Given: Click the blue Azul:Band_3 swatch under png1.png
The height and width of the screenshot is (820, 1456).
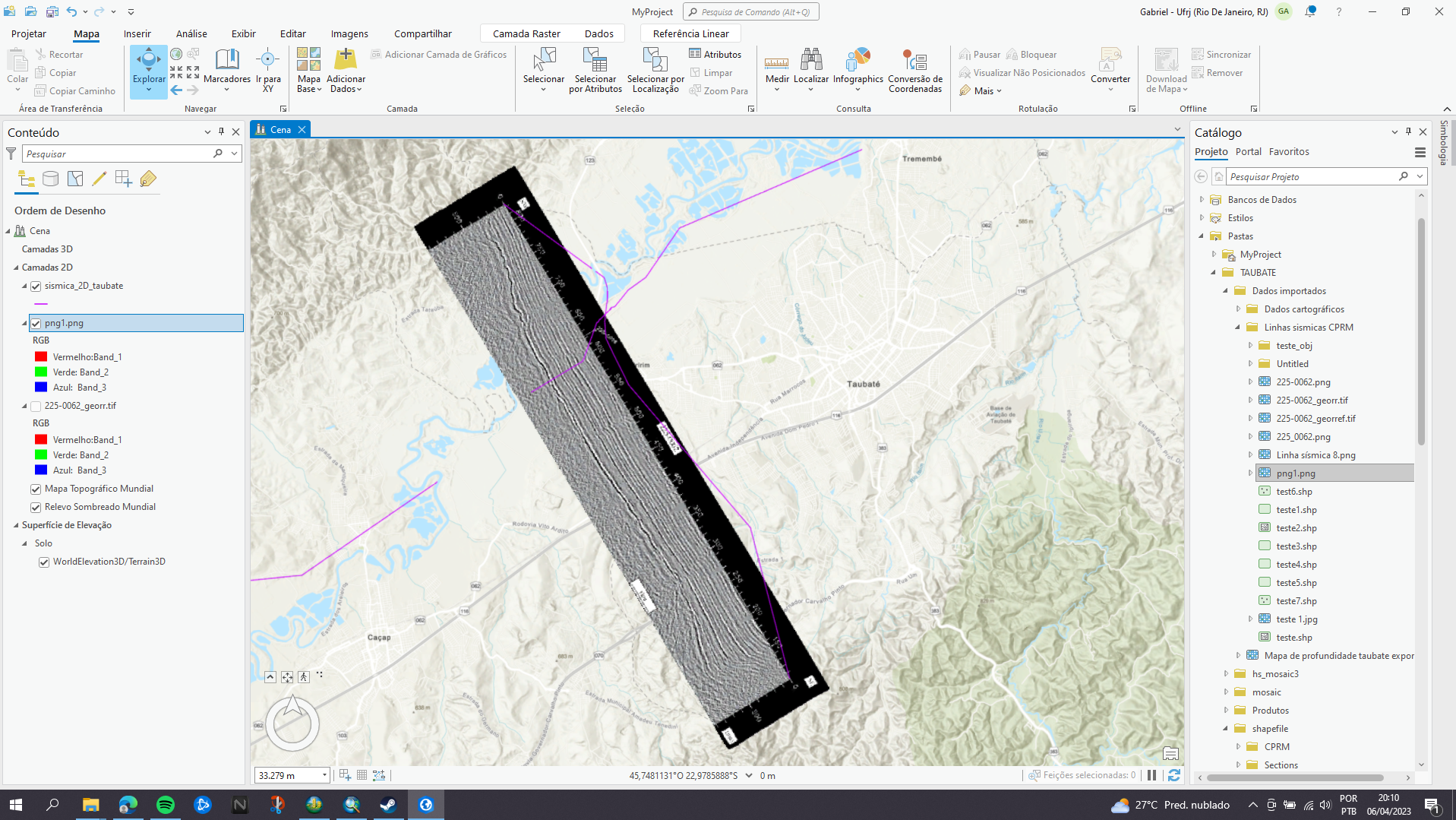Looking at the screenshot, I should tap(41, 388).
